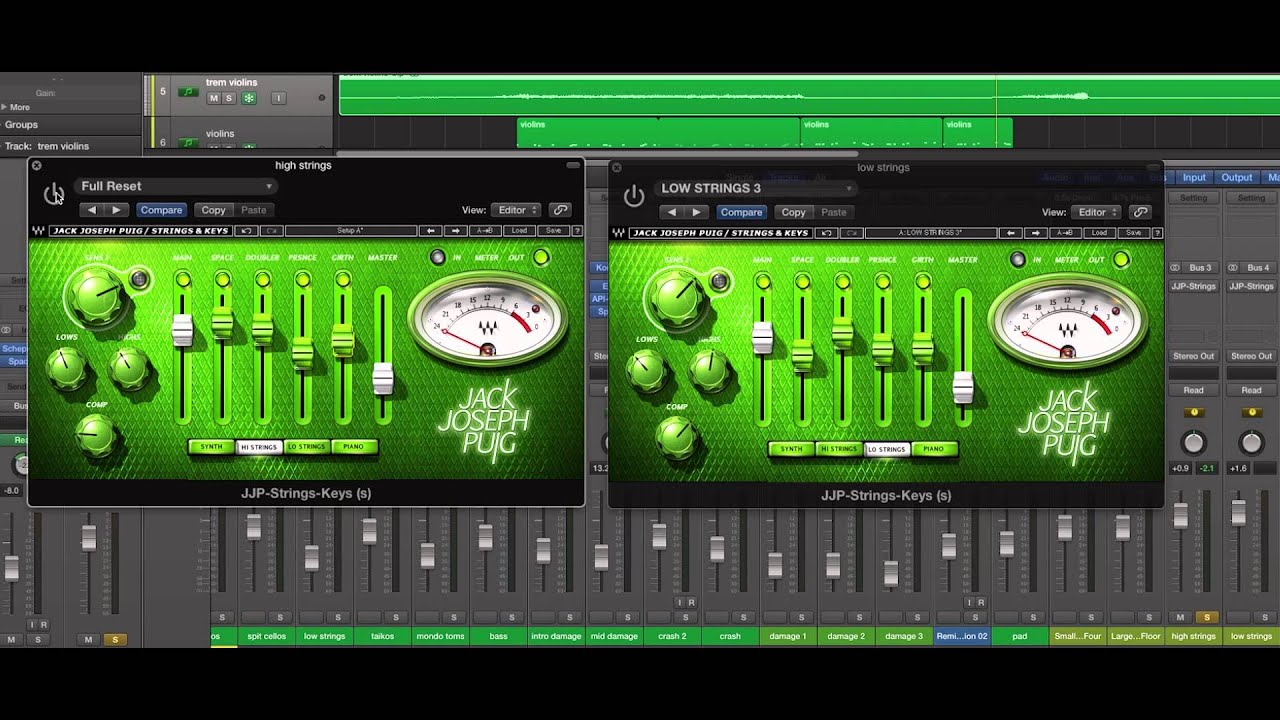Click link icon in low strings plugin
1280x720 pixels.
1140,212
